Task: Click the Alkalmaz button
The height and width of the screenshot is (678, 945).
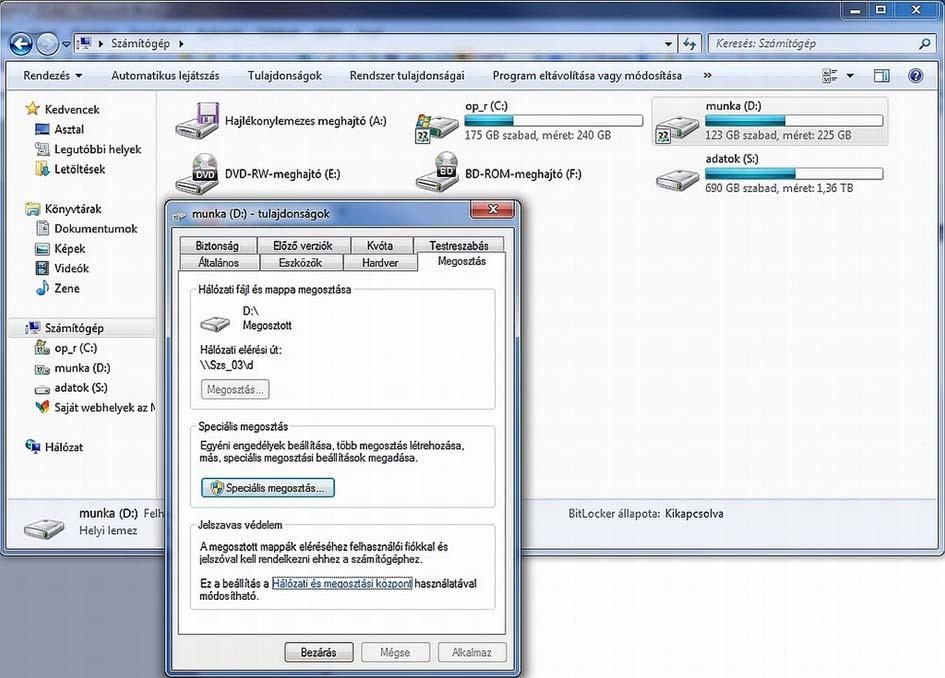Action: click(x=471, y=652)
